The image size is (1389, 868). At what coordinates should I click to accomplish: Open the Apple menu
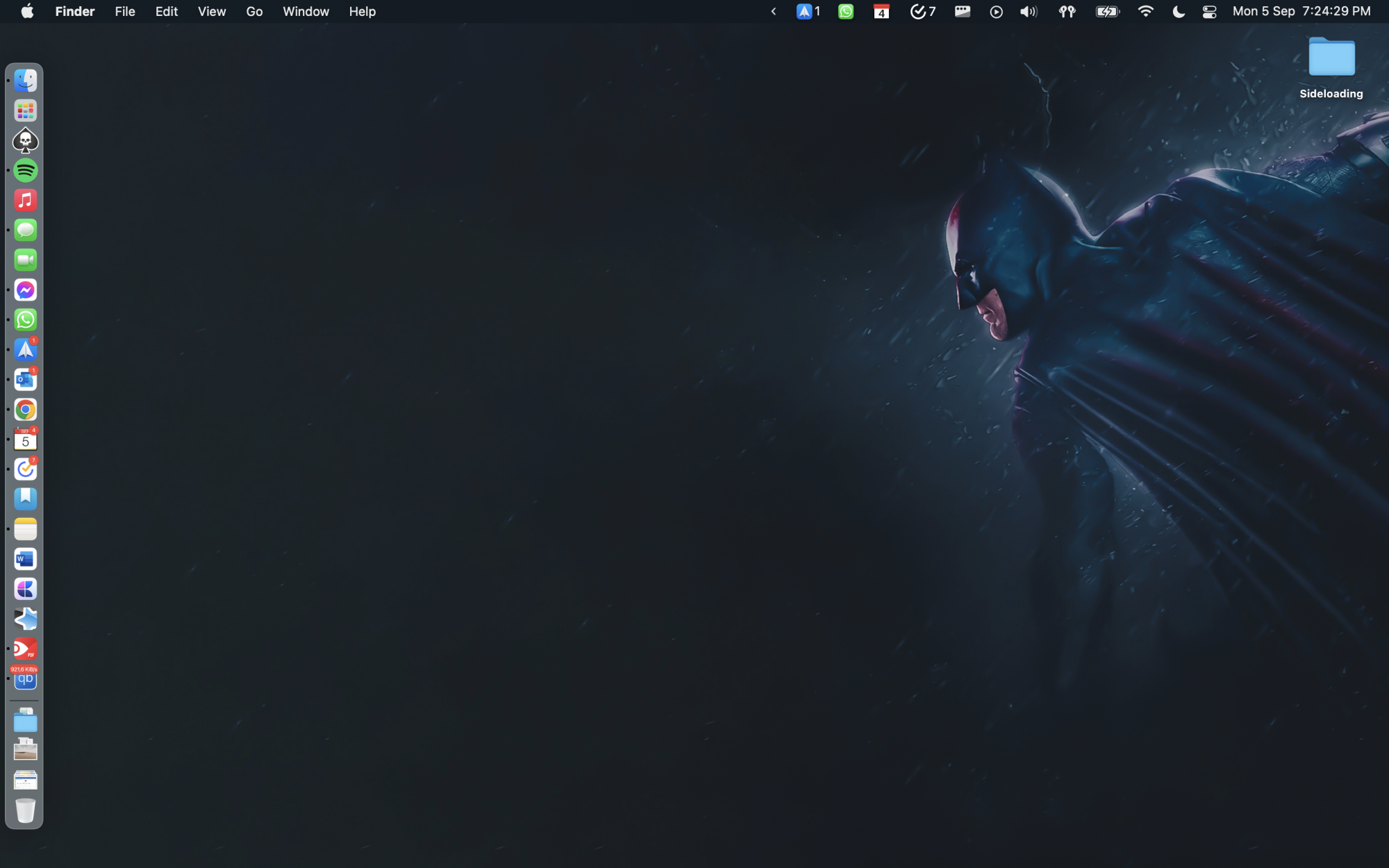tap(27, 11)
